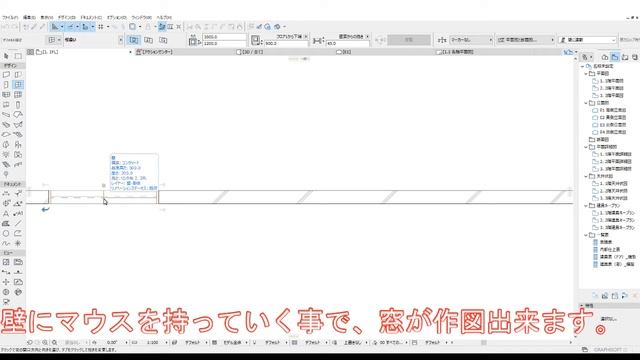
Task: Collapse the 立面図 folder in the navigator
Action: (586, 103)
